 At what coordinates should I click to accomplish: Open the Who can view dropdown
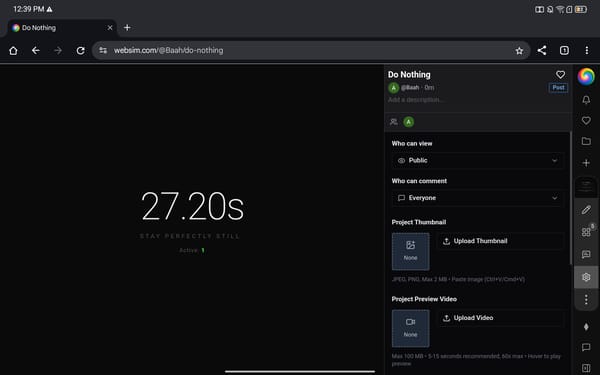coord(477,161)
